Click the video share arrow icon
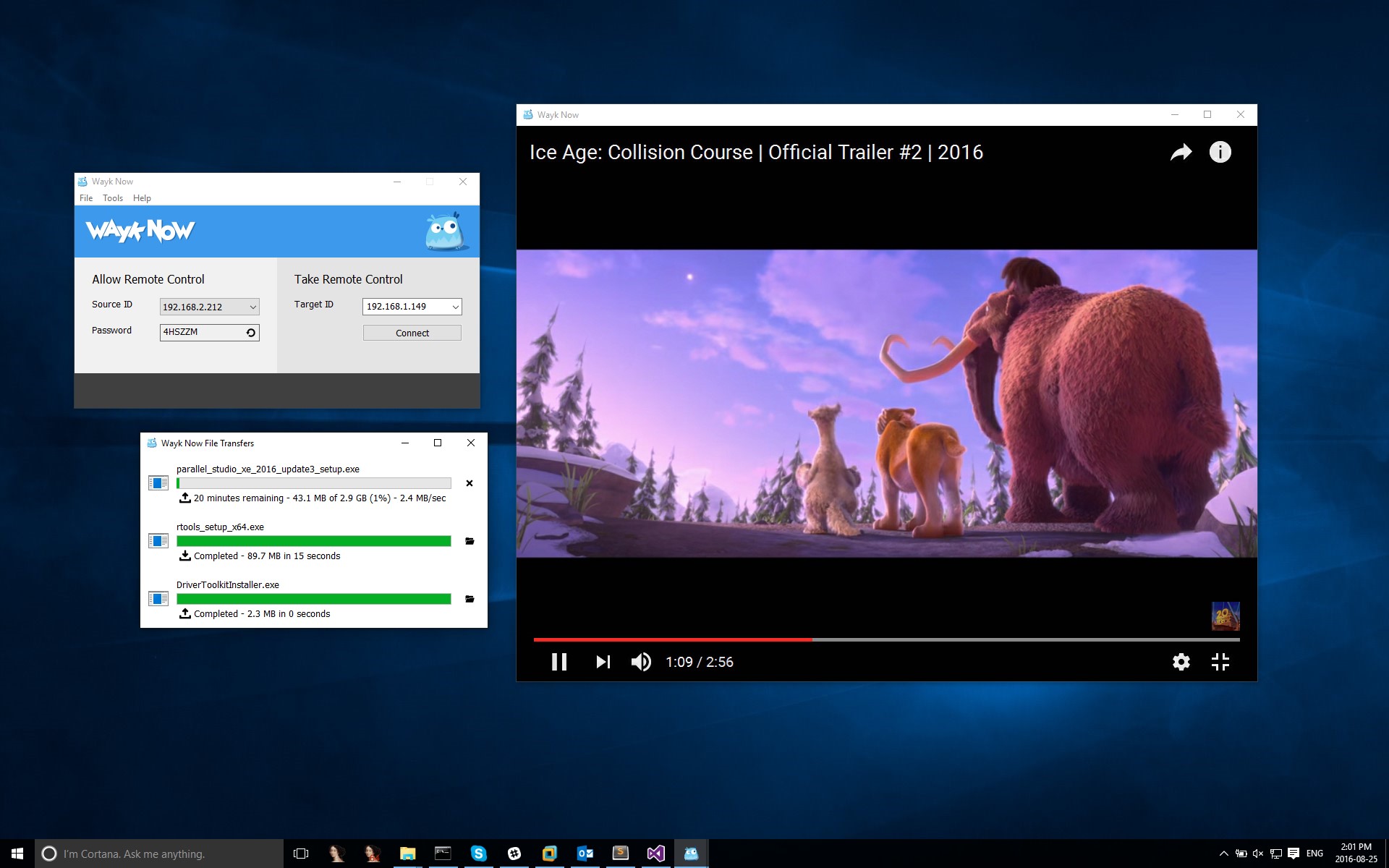 (x=1181, y=153)
